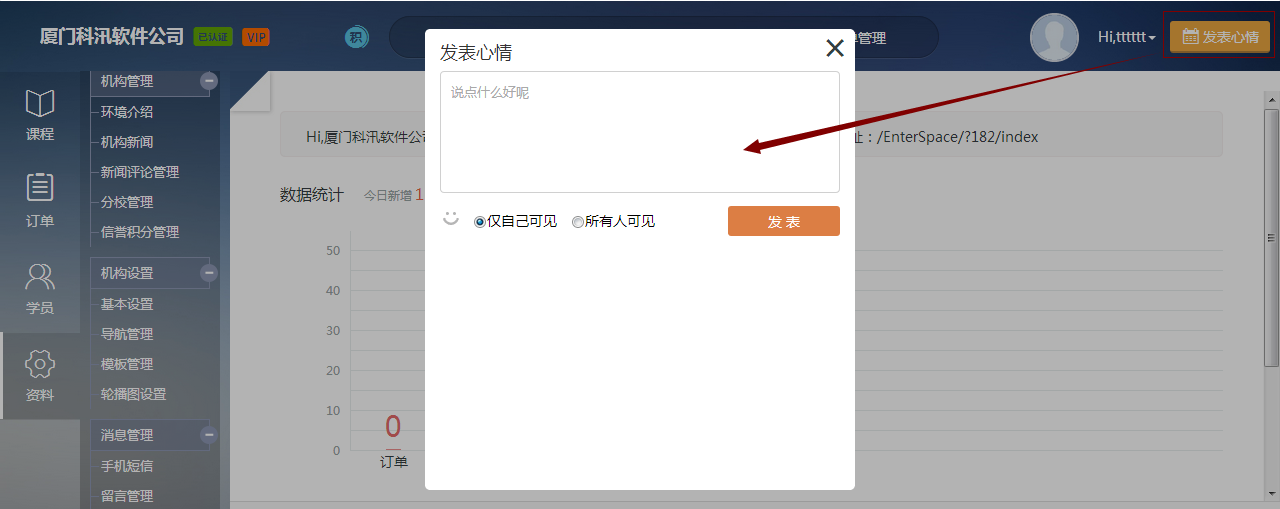Screen dimensions: 1280x509
Task: Click the page vertical scrollbar handle
Action: coord(1271,238)
